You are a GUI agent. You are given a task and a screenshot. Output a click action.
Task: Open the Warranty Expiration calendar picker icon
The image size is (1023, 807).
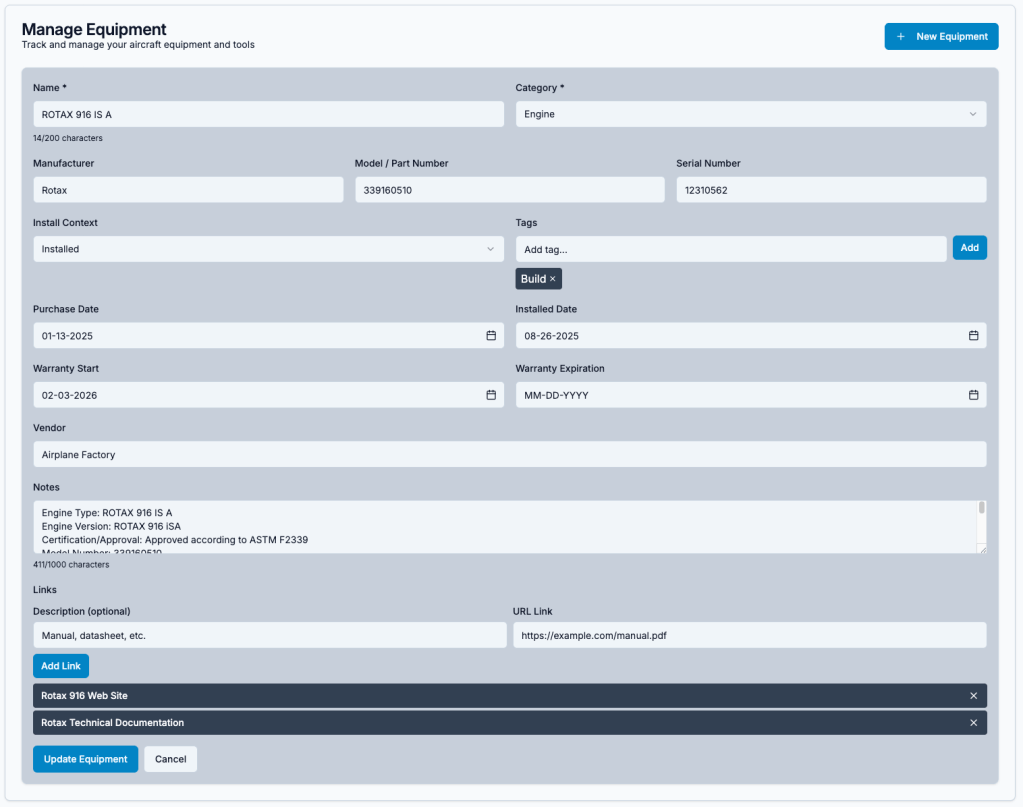tap(973, 395)
